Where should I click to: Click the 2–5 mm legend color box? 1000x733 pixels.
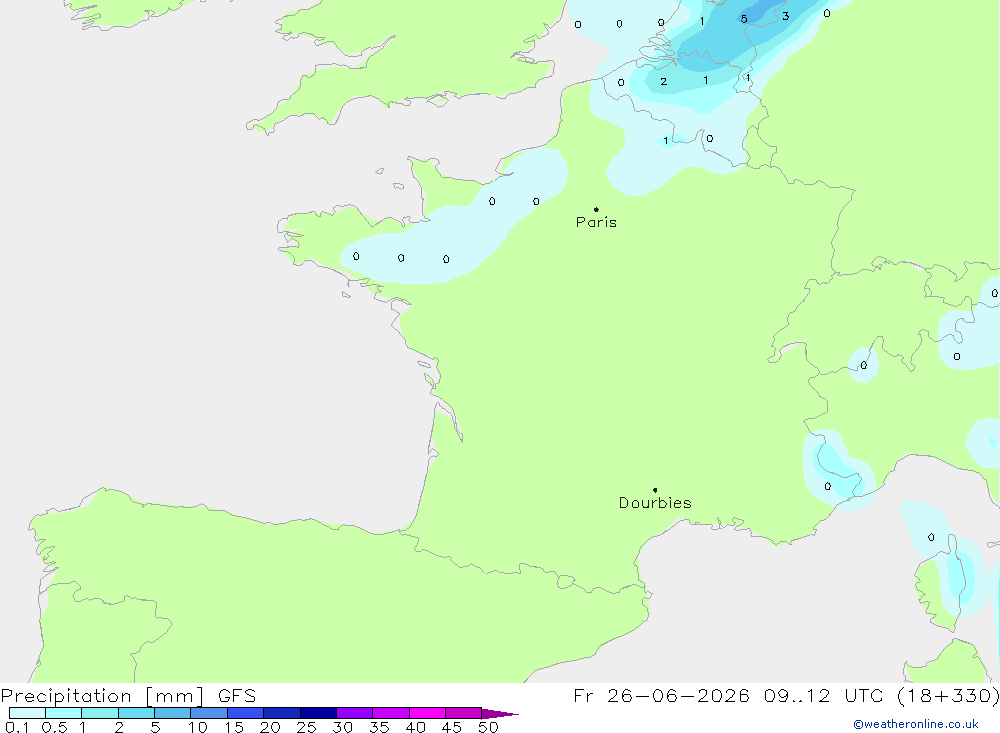(x=136, y=713)
